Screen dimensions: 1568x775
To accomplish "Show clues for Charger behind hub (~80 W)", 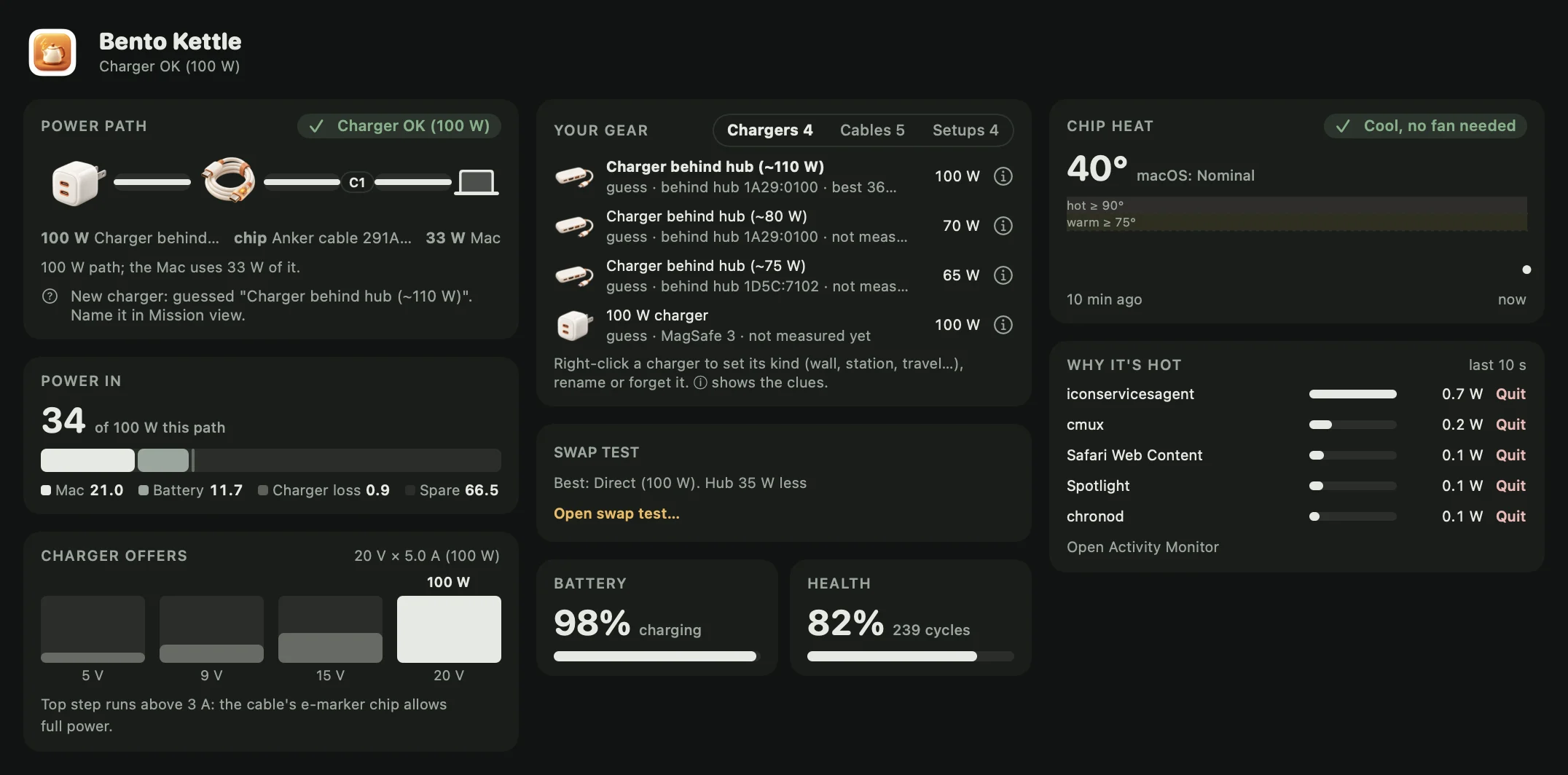I will pos(1003,226).
